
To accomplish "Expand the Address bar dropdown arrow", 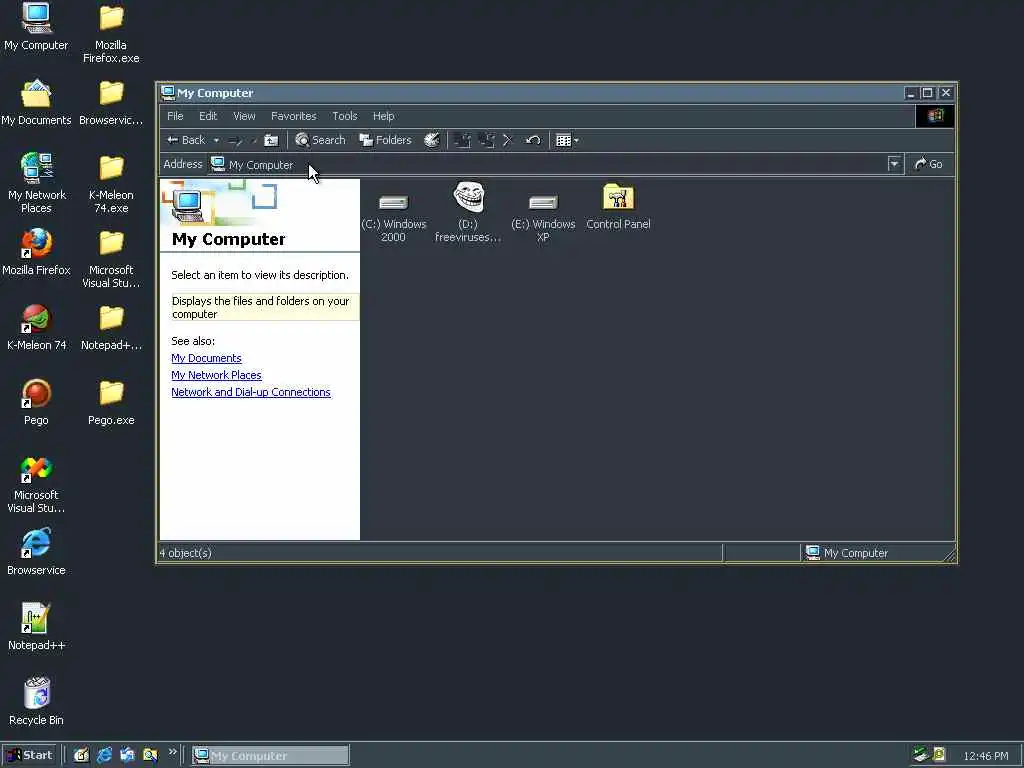I will (x=895, y=164).
